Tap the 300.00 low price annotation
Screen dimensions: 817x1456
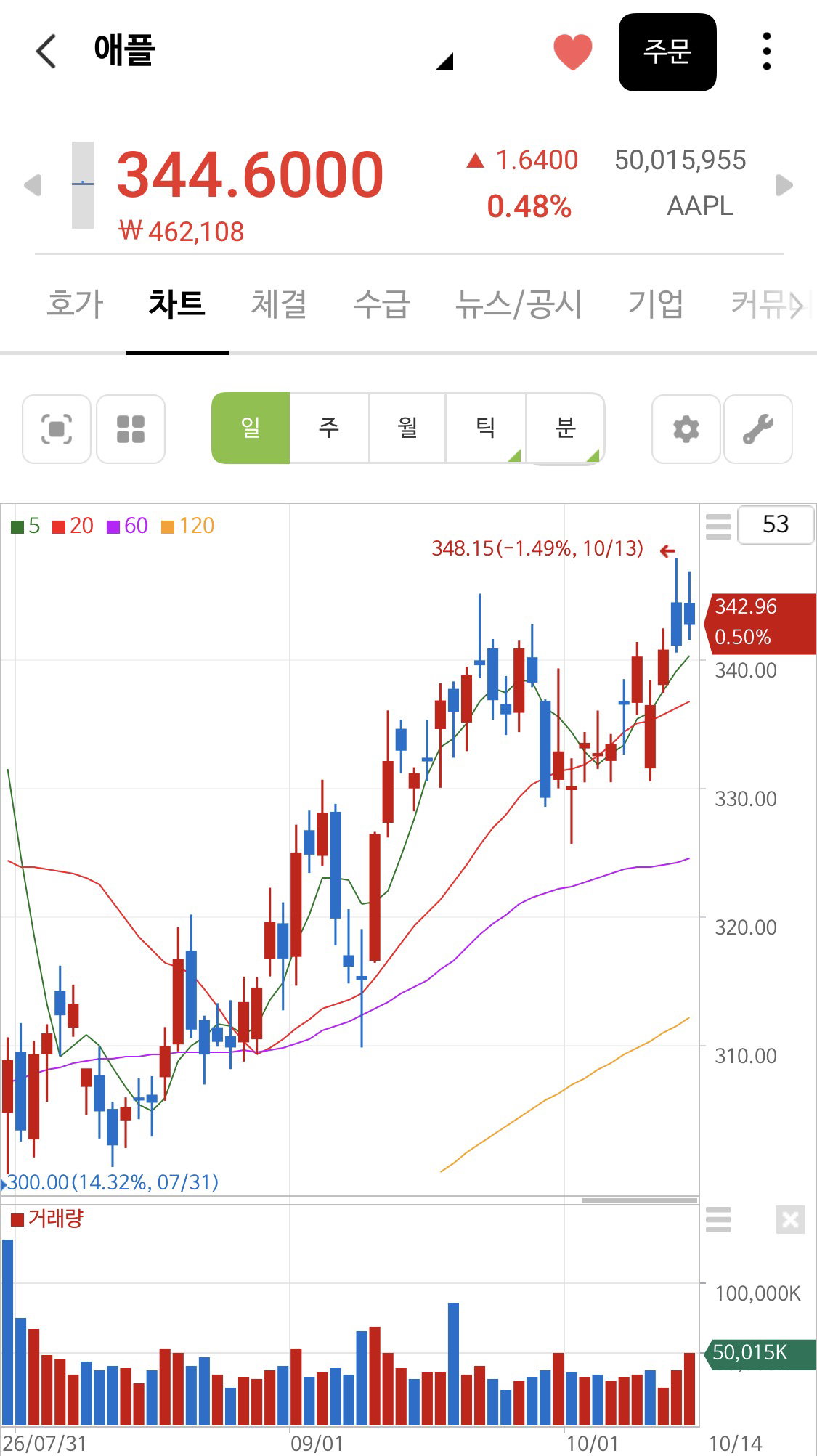113,1182
